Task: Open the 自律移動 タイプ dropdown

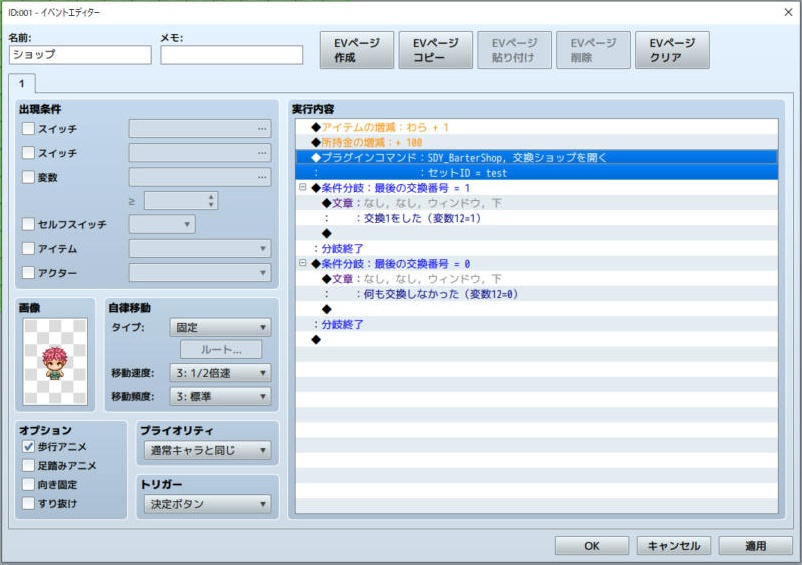Action: 220,327
